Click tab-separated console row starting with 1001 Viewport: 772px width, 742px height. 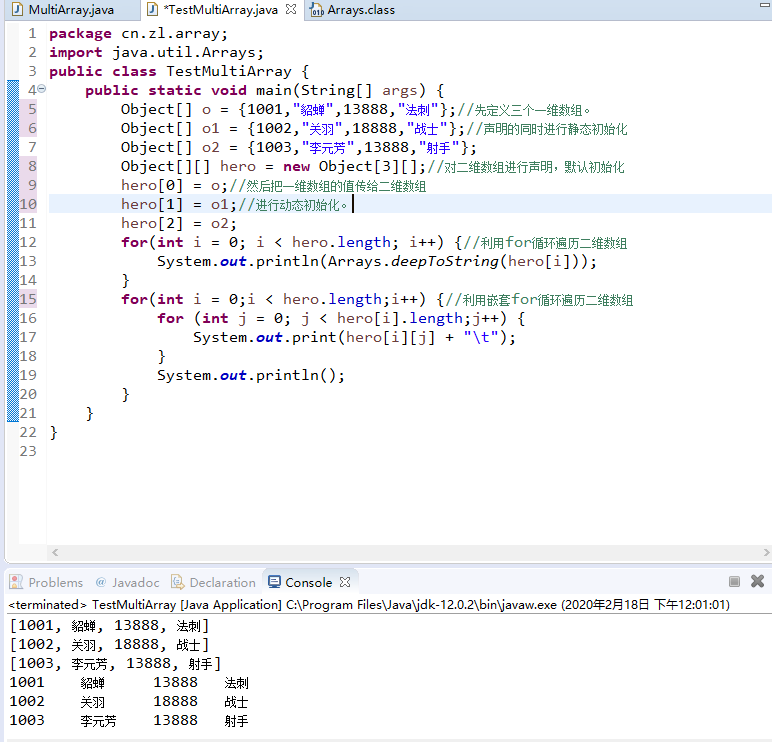pos(129,682)
